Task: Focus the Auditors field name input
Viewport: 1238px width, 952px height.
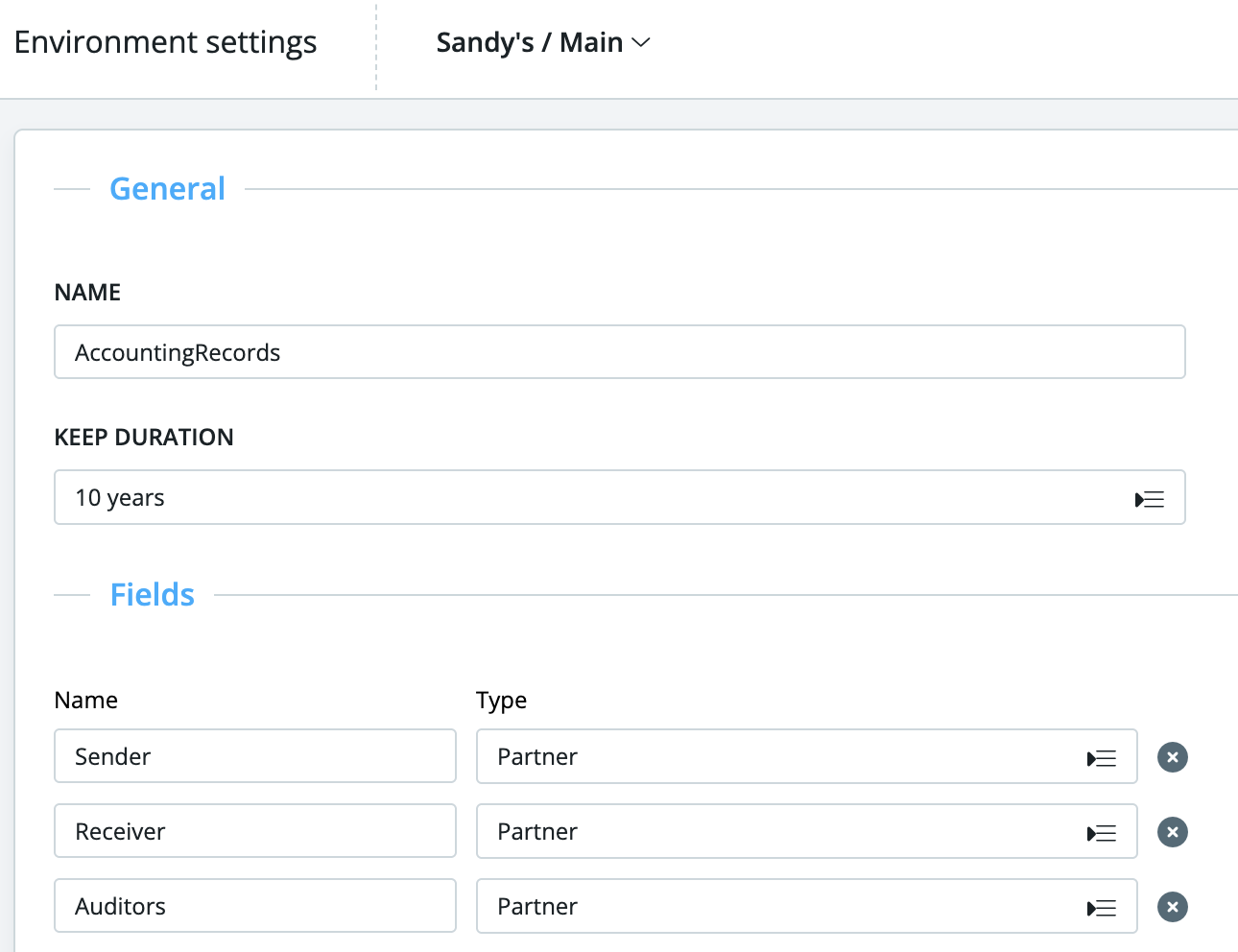Action: point(254,906)
